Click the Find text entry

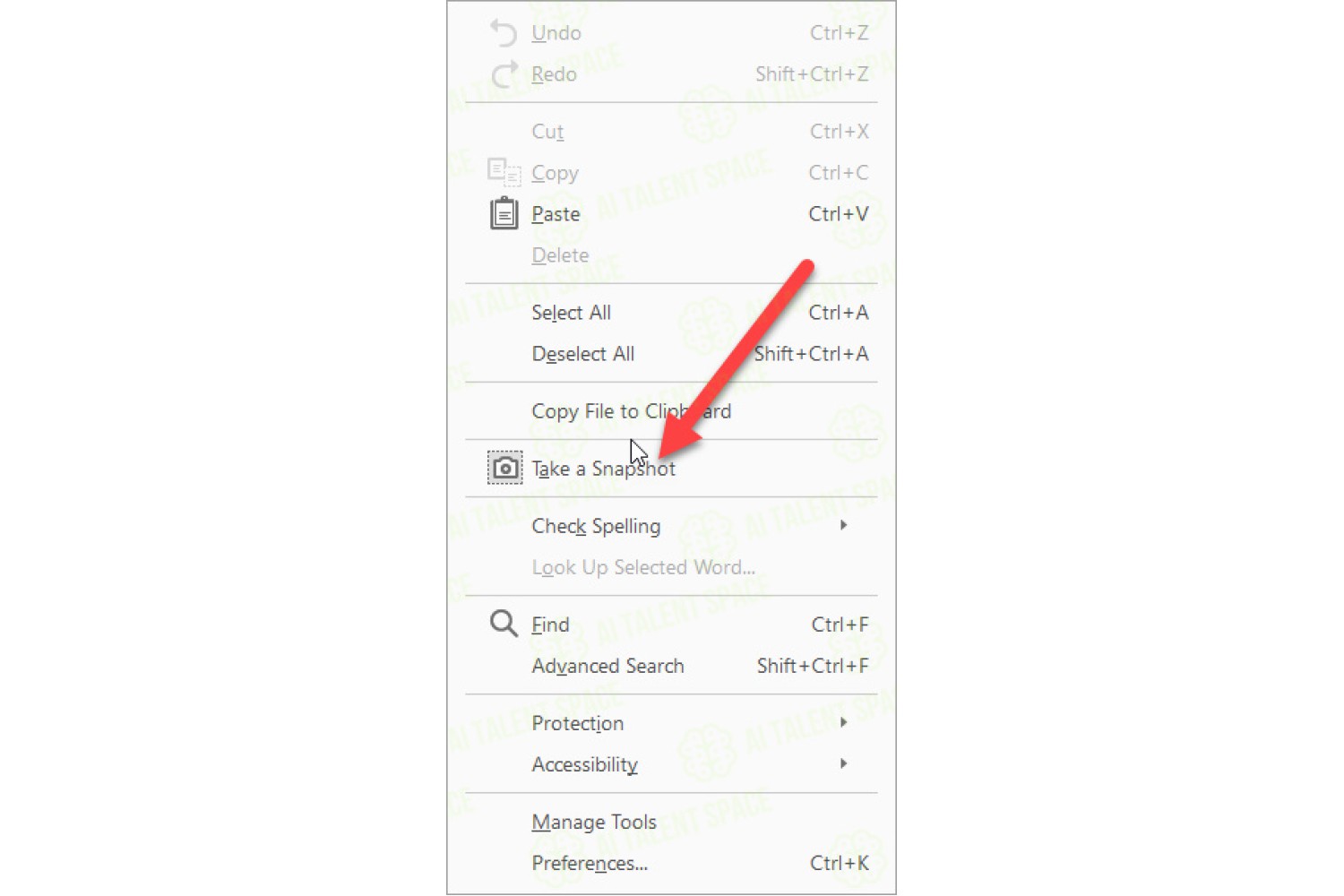[550, 625]
